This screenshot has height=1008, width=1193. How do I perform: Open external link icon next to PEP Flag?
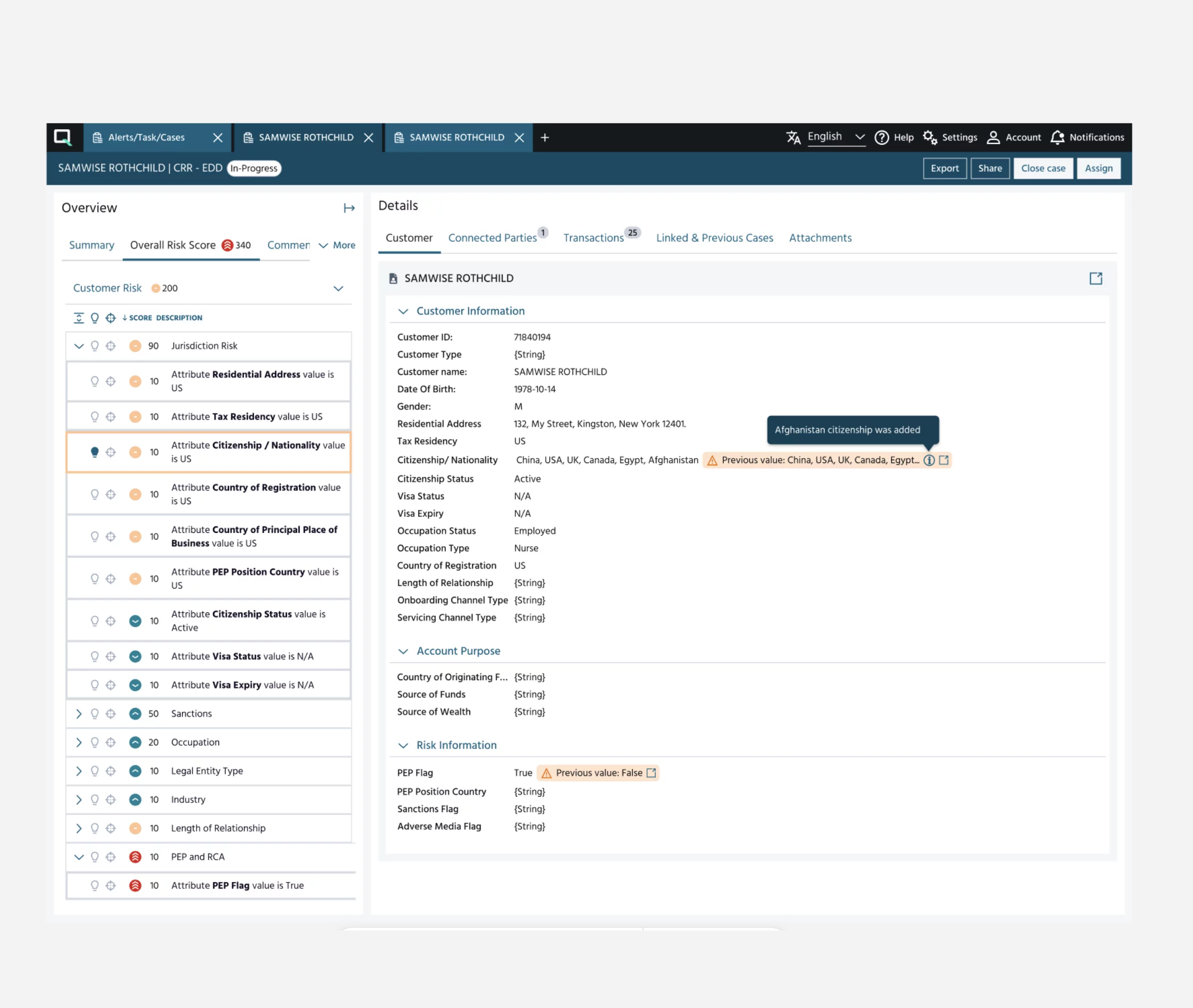(x=651, y=773)
